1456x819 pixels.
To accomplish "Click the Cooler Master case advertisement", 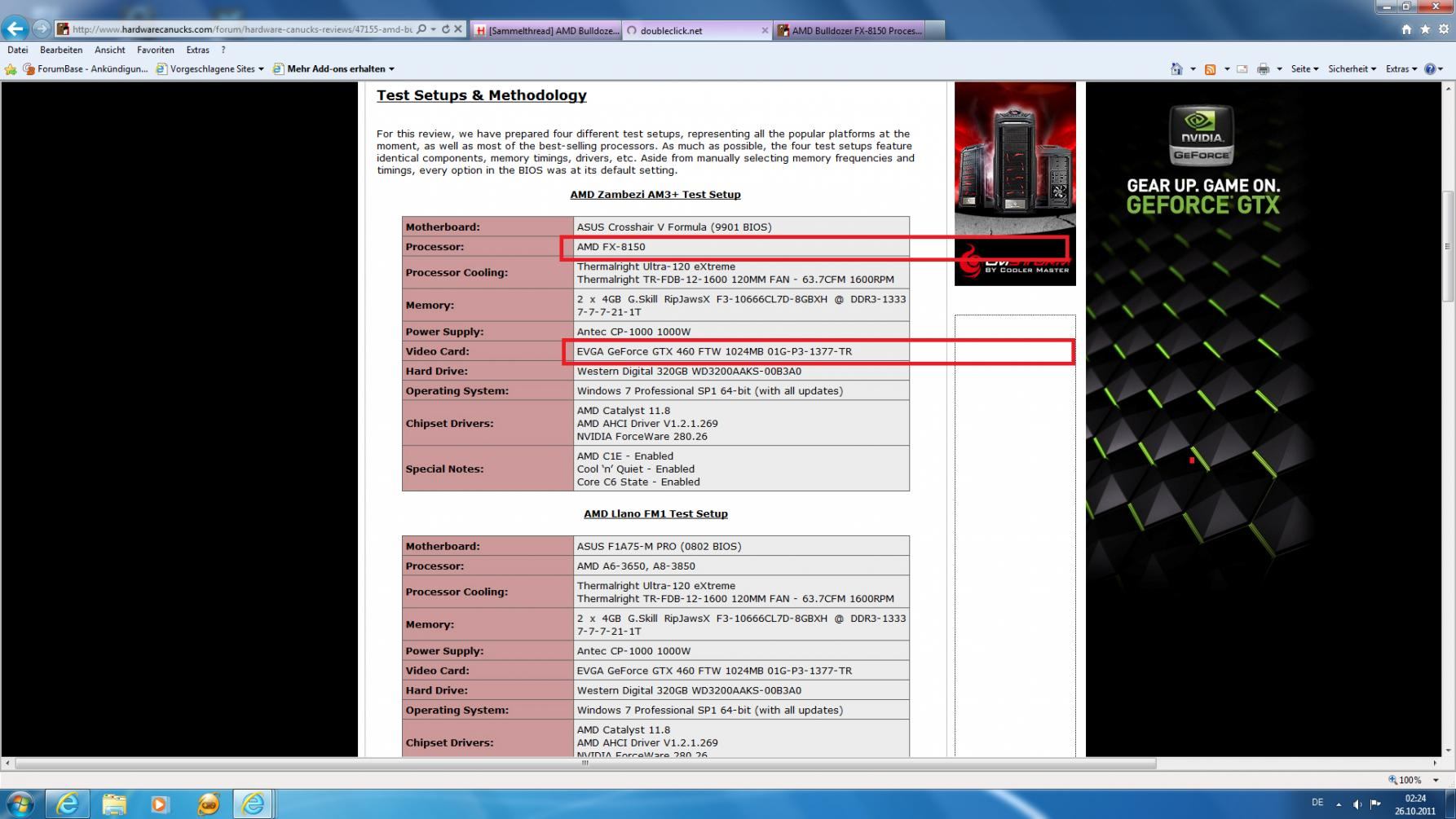I will (1015, 183).
